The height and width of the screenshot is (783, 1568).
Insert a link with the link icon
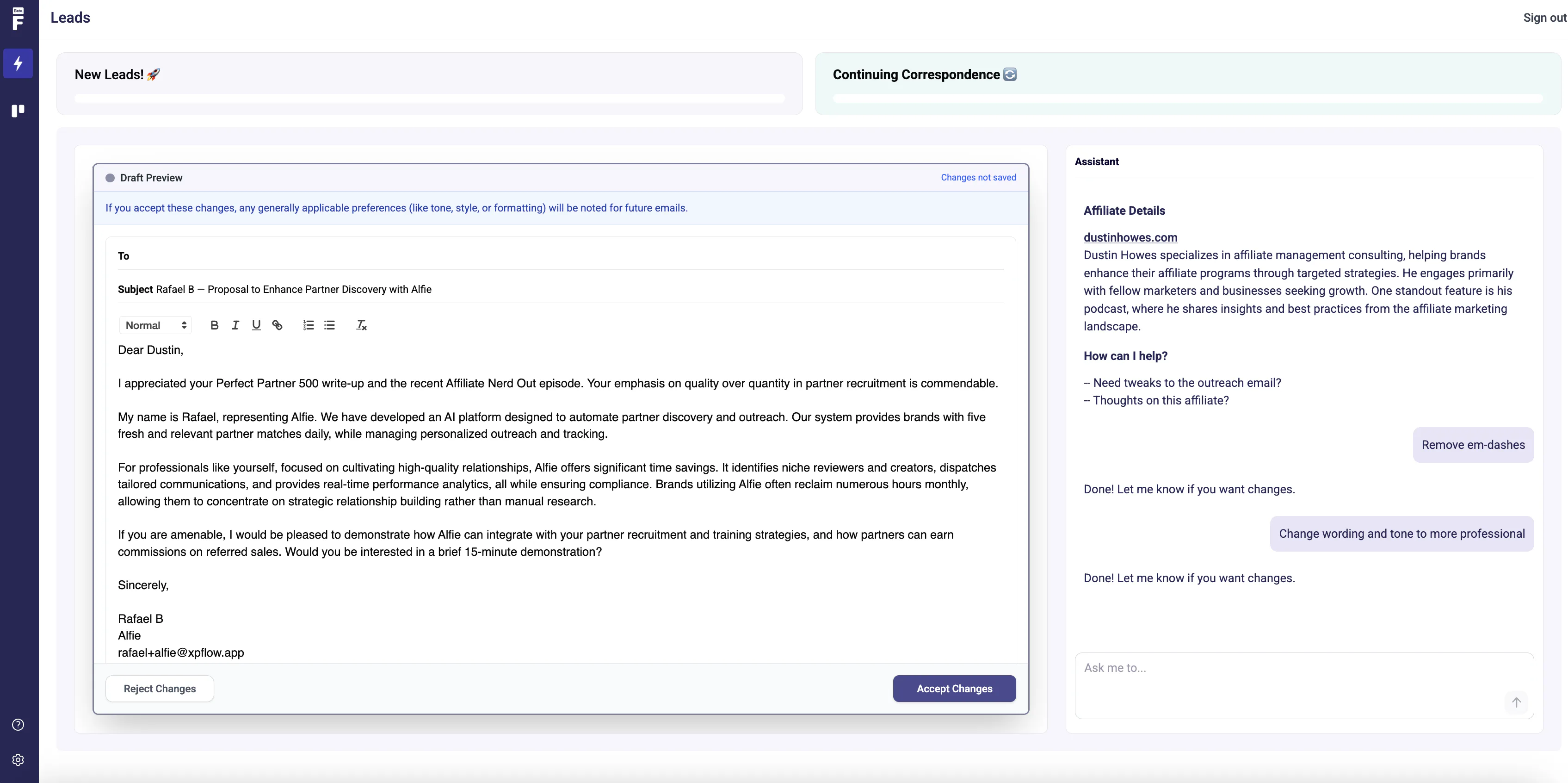pos(277,325)
